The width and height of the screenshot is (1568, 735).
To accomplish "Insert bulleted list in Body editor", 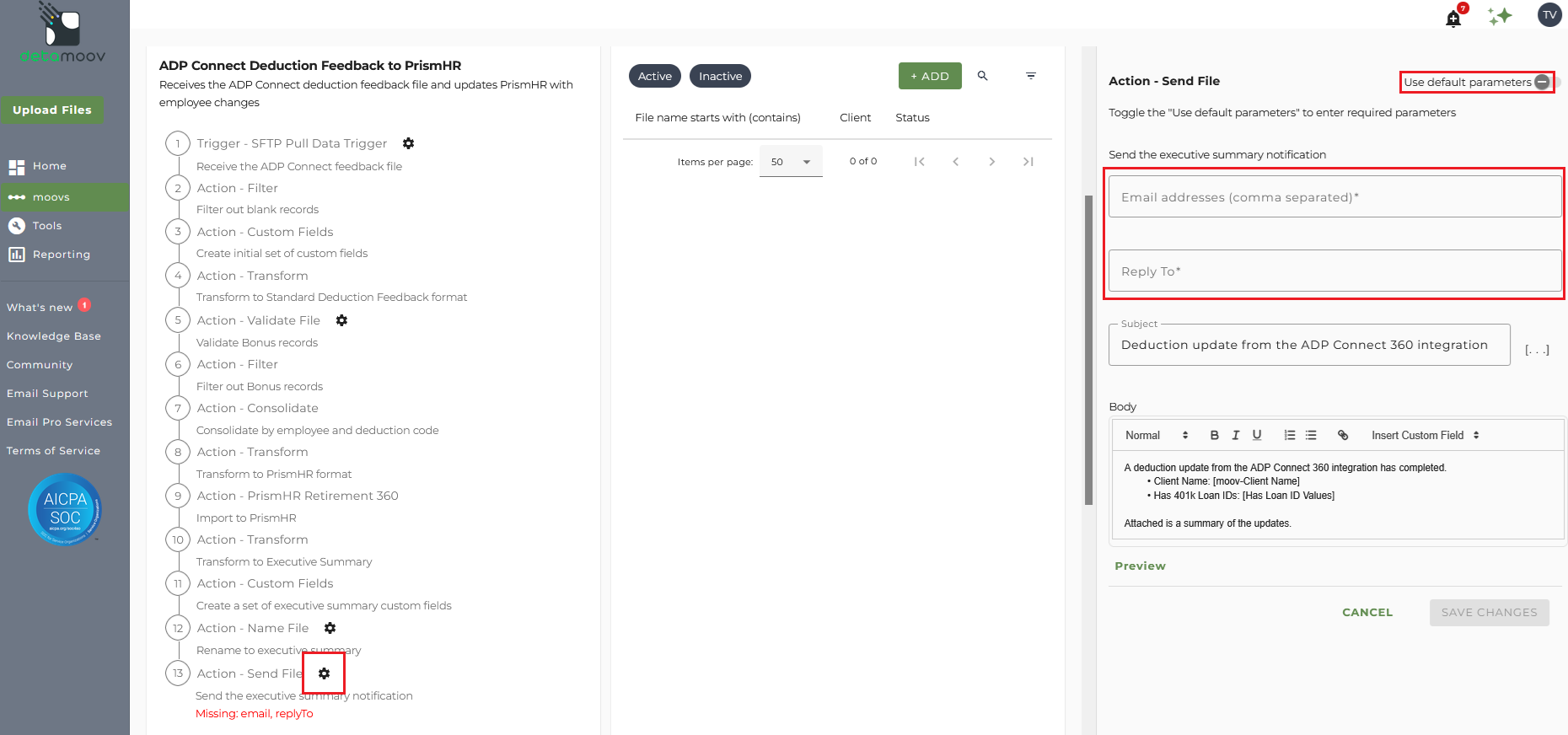I will pyautogui.click(x=1311, y=435).
